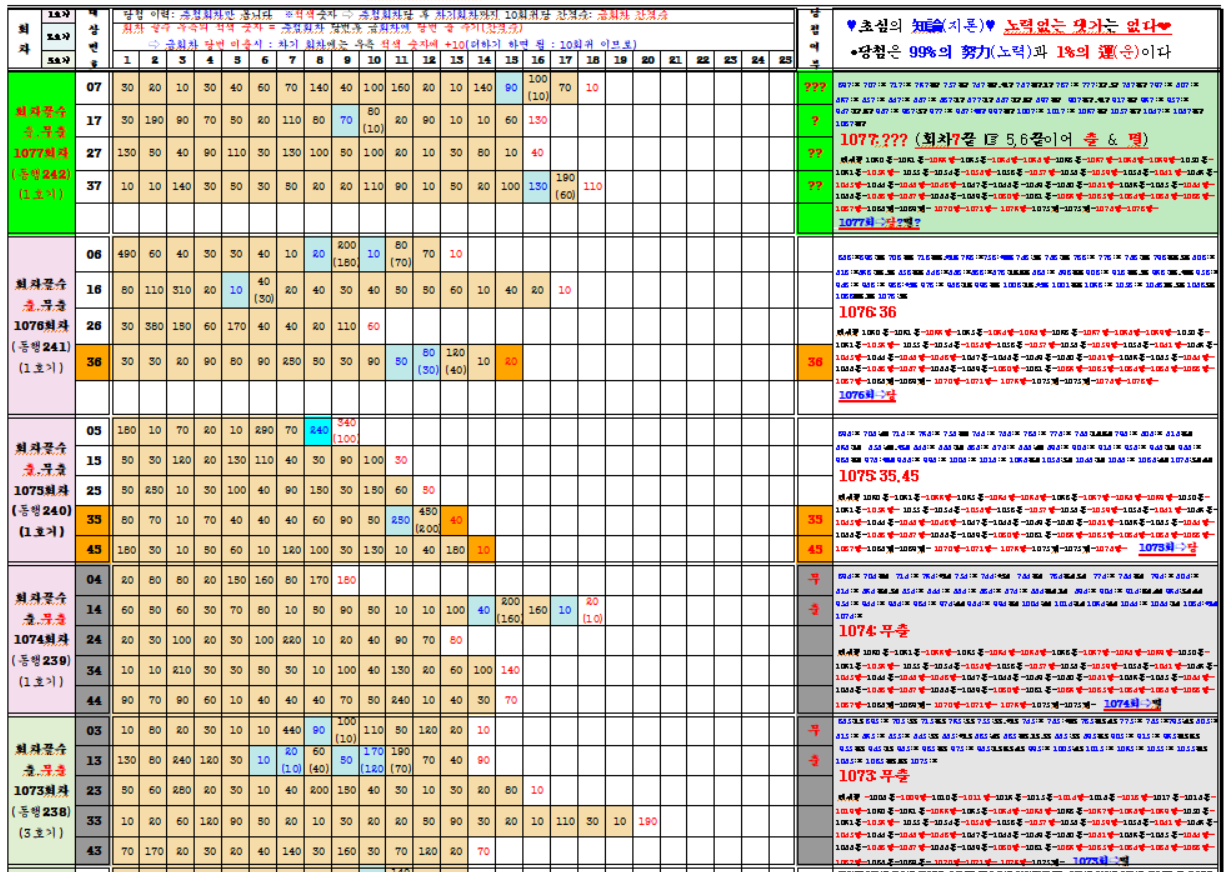Click column header 1 in the grid

pyautogui.click(x=127, y=60)
